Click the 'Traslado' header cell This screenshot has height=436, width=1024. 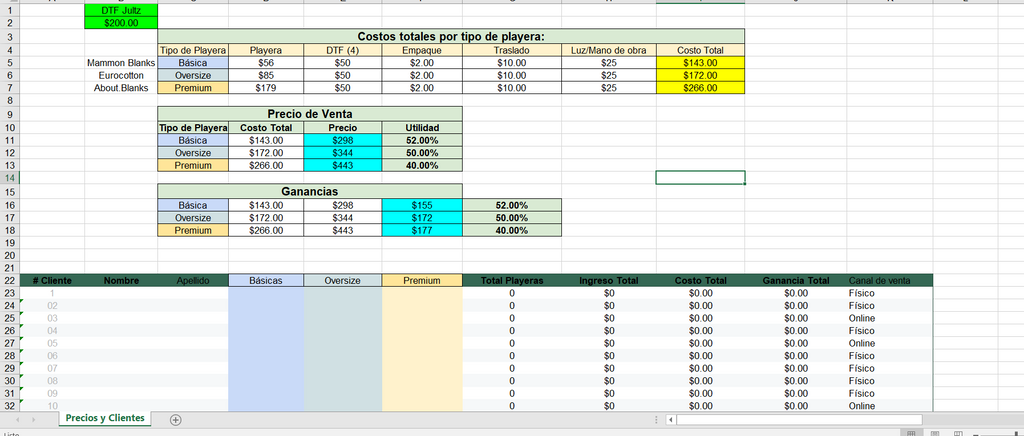click(x=511, y=50)
